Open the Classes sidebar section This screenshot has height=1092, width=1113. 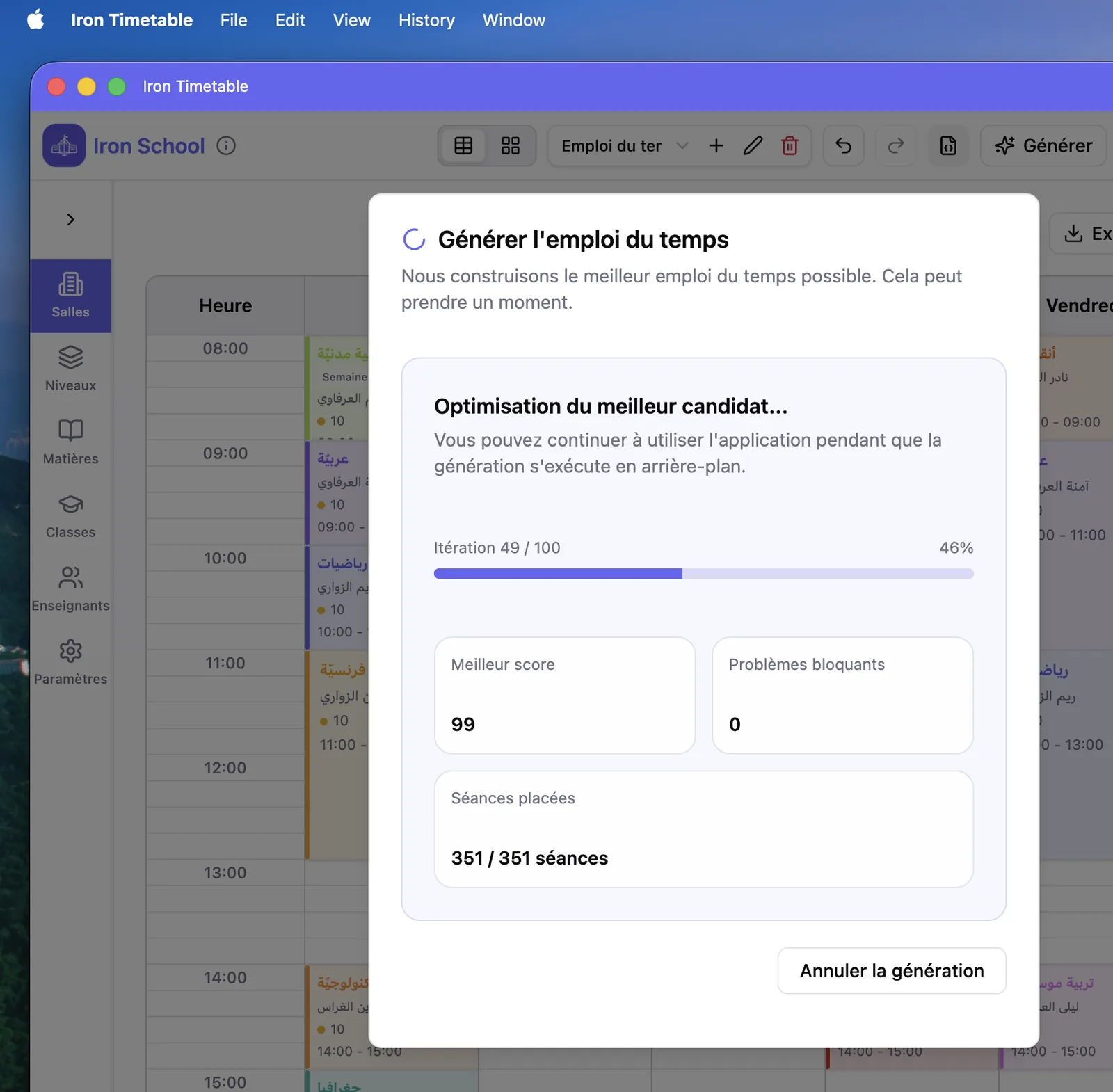[x=71, y=515]
